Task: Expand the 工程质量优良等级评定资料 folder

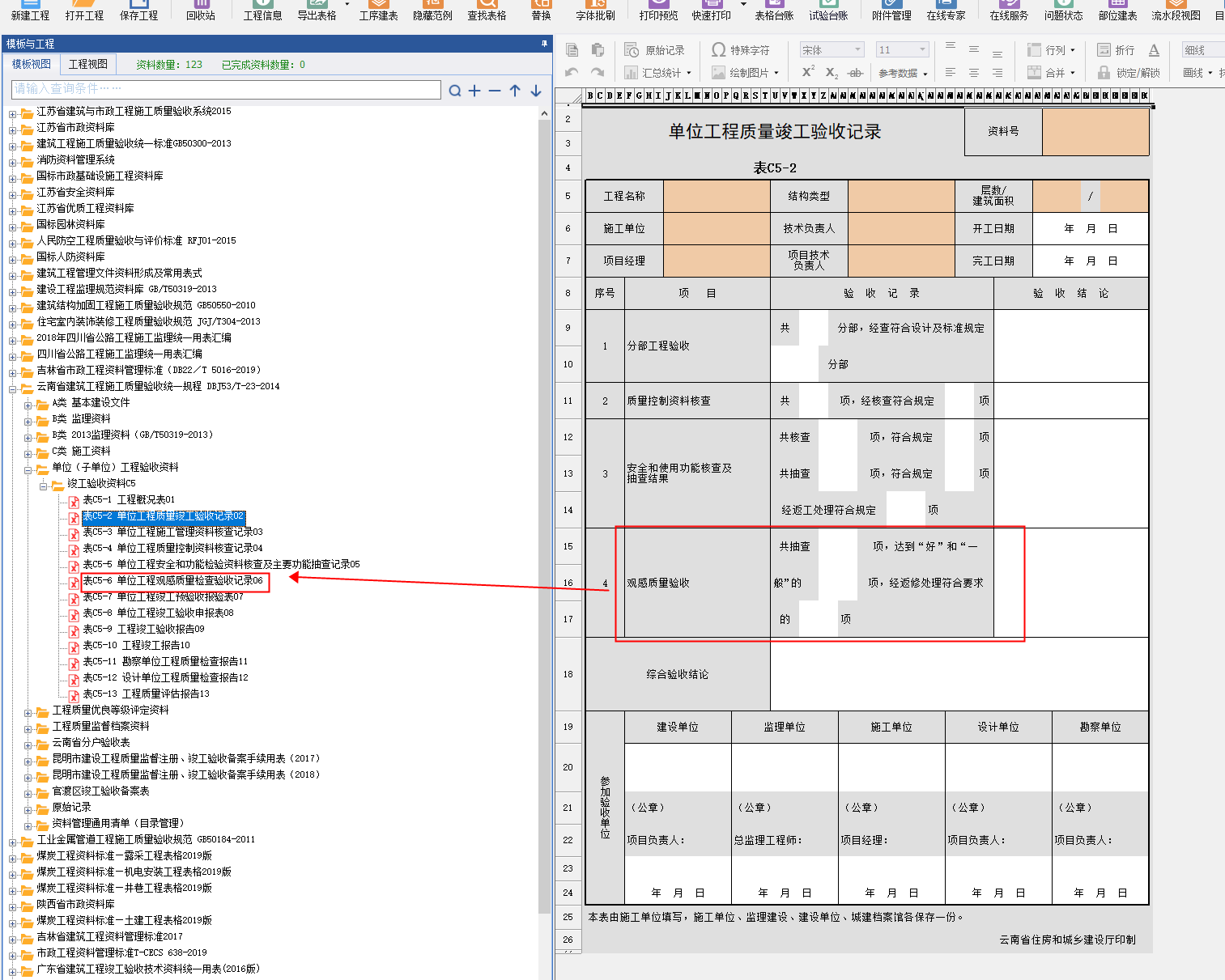Action: tap(28, 712)
